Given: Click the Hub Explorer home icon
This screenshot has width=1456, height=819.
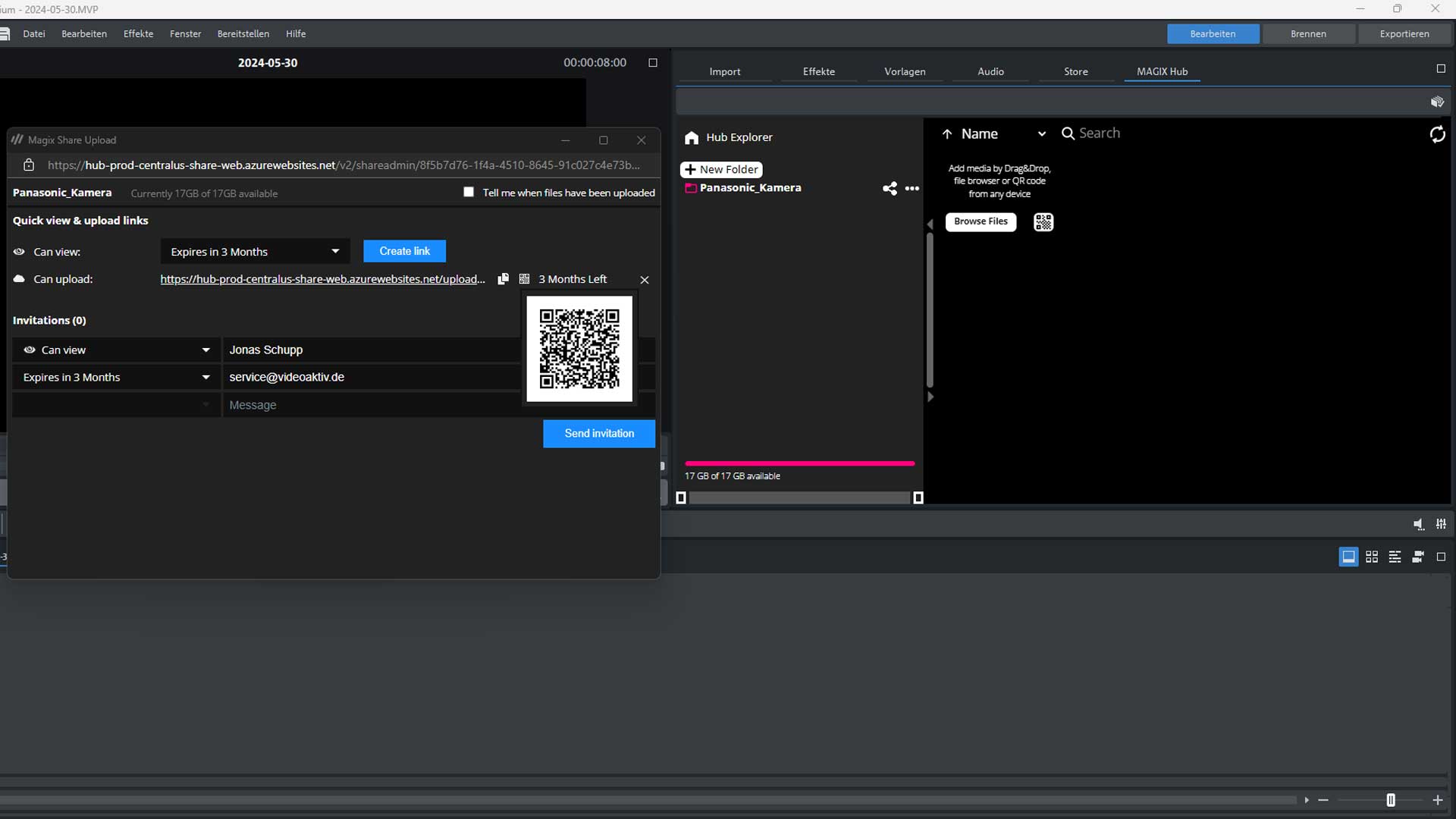Looking at the screenshot, I should (x=692, y=137).
